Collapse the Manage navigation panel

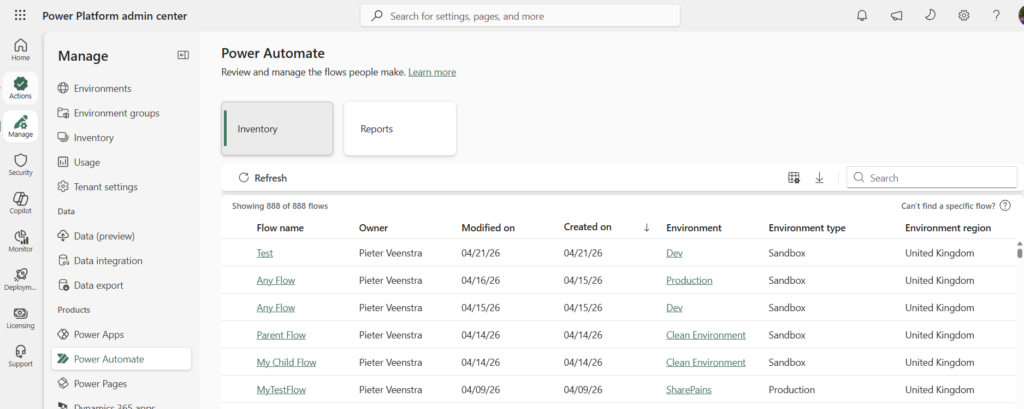(x=183, y=56)
